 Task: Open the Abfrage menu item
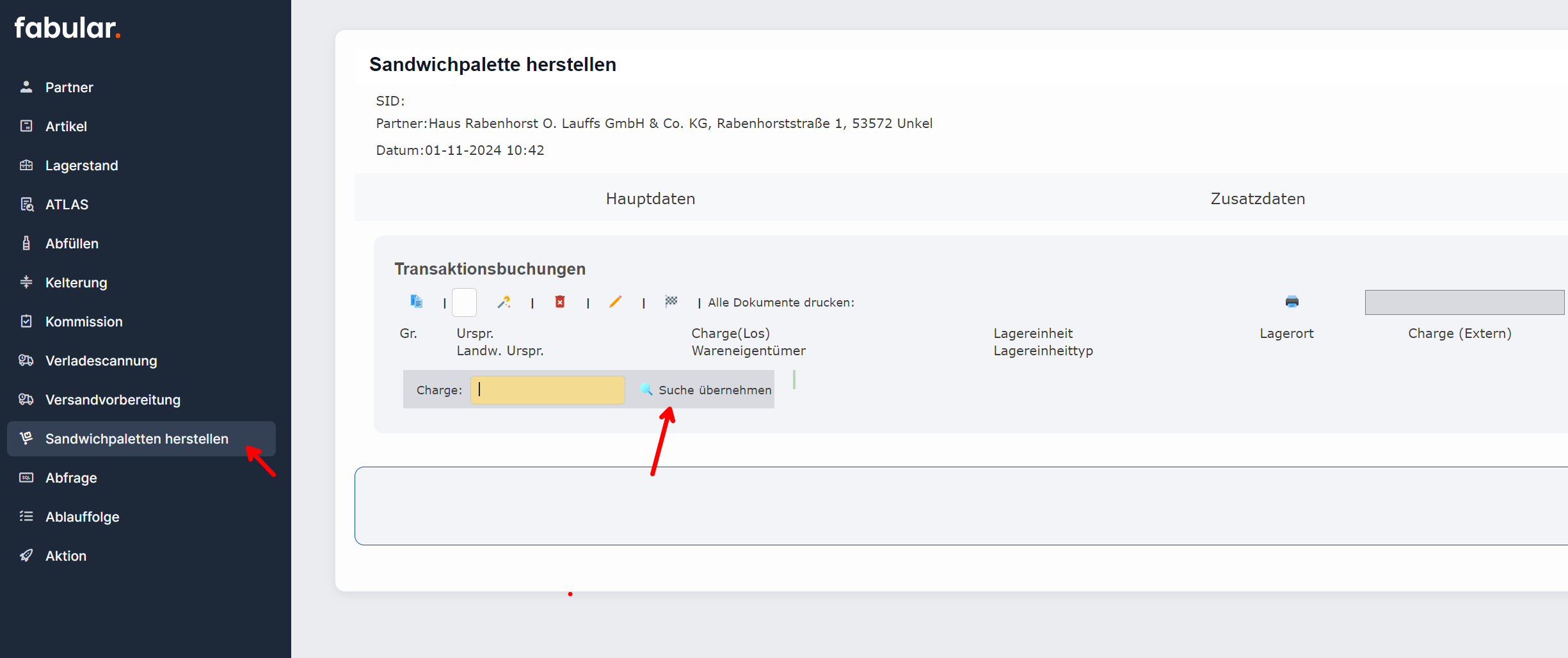(x=72, y=477)
